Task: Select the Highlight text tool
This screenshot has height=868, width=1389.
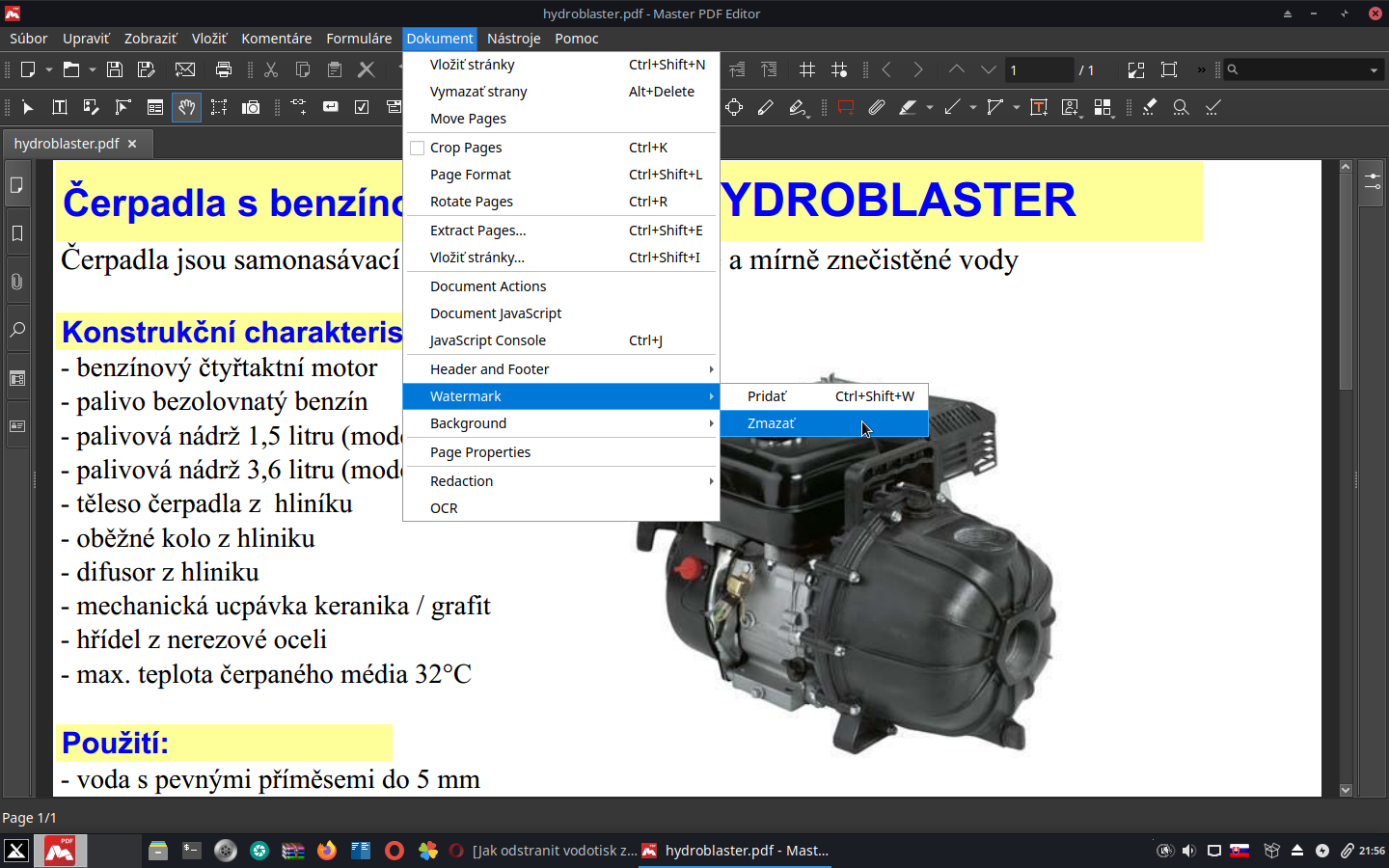Action: coord(908,107)
